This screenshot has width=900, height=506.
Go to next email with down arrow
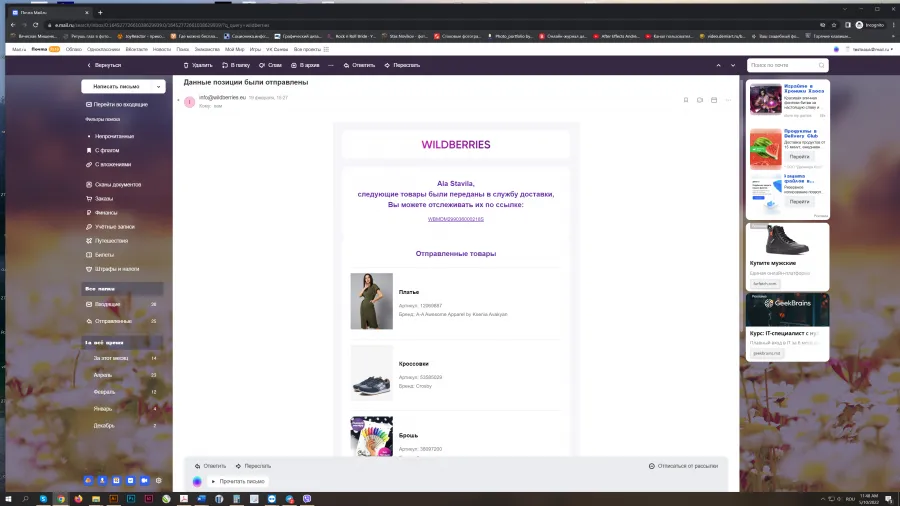point(733,65)
